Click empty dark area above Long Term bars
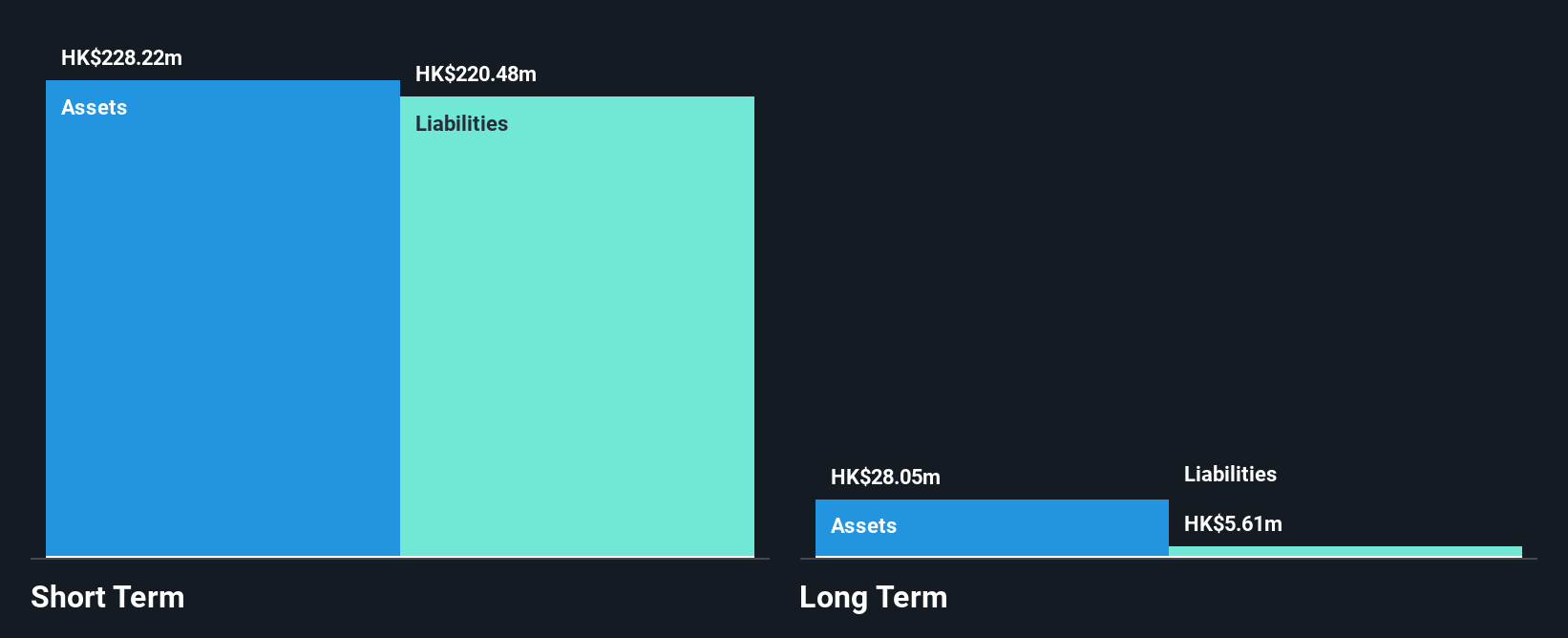This screenshot has width=1568, height=638. pos(1169,239)
